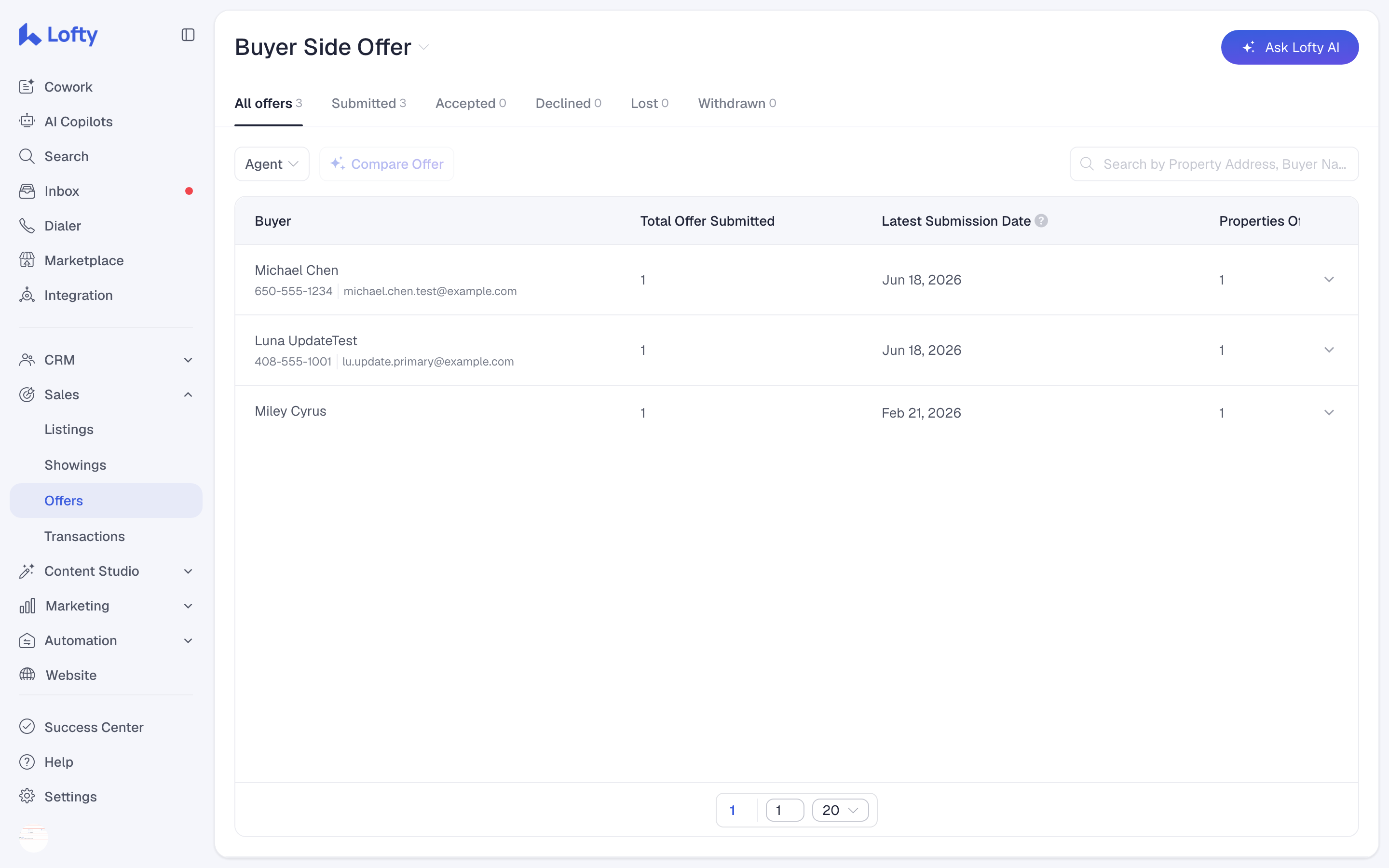Click the Buyer column header

point(272,221)
